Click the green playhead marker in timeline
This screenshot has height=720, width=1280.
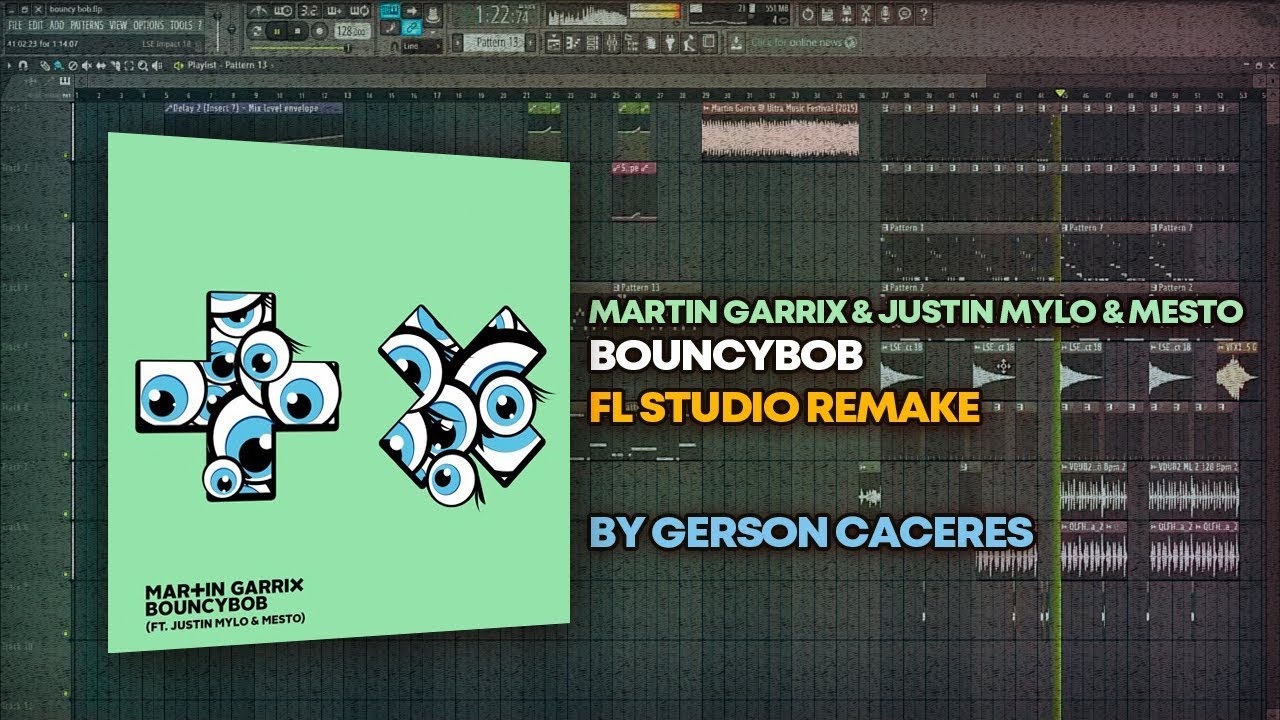coord(1060,95)
